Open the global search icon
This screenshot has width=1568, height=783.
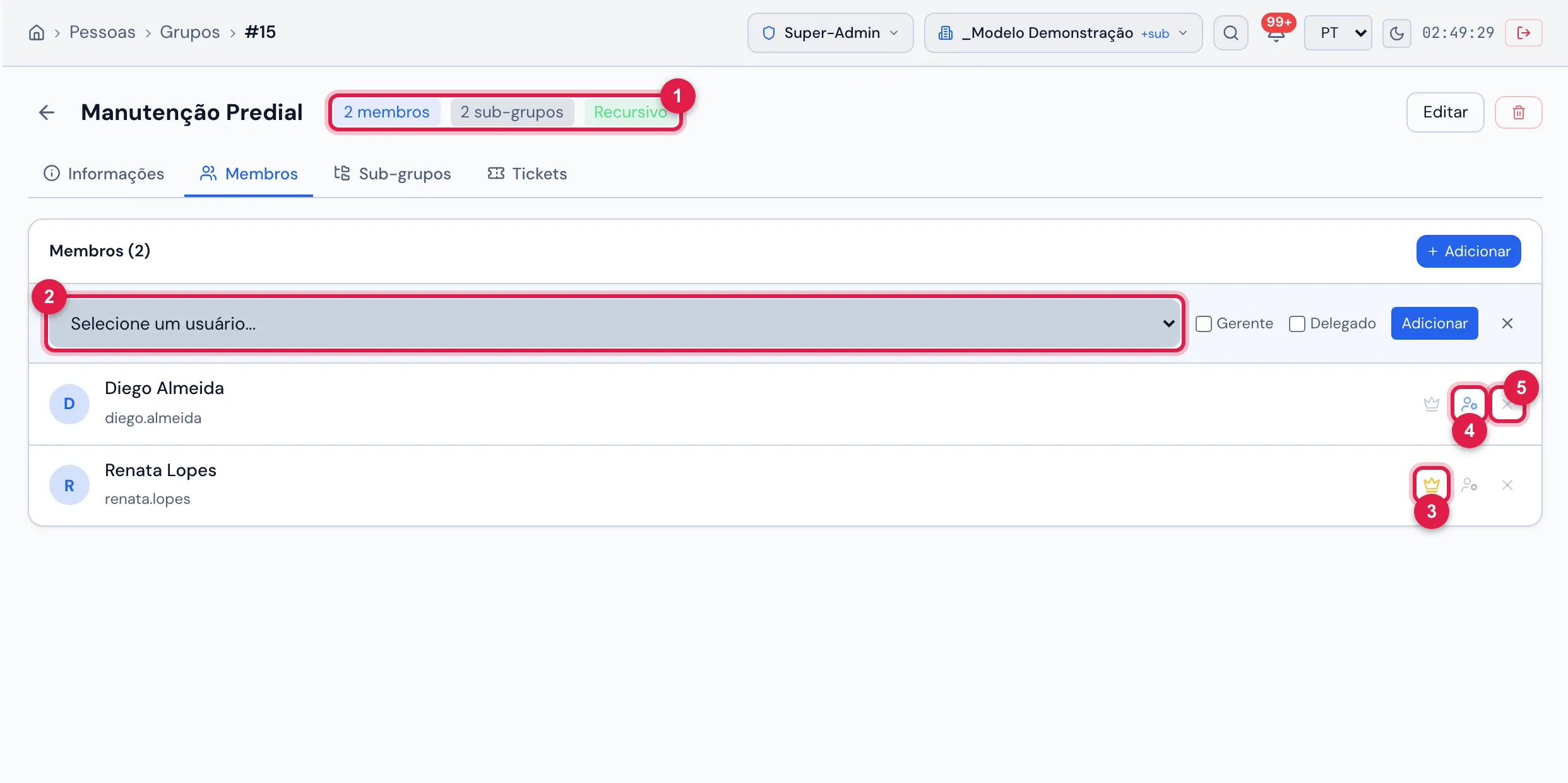point(1230,33)
